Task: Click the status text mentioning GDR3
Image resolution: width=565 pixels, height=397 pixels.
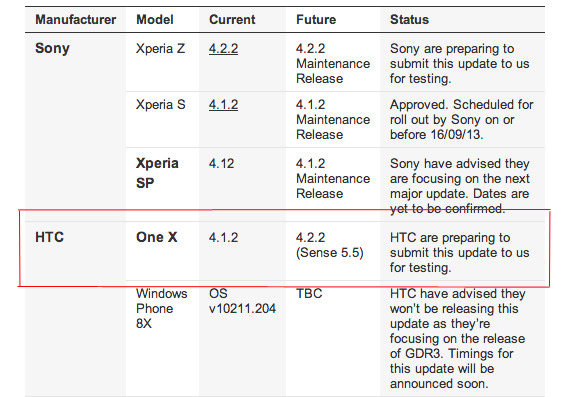Action: (458, 339)
